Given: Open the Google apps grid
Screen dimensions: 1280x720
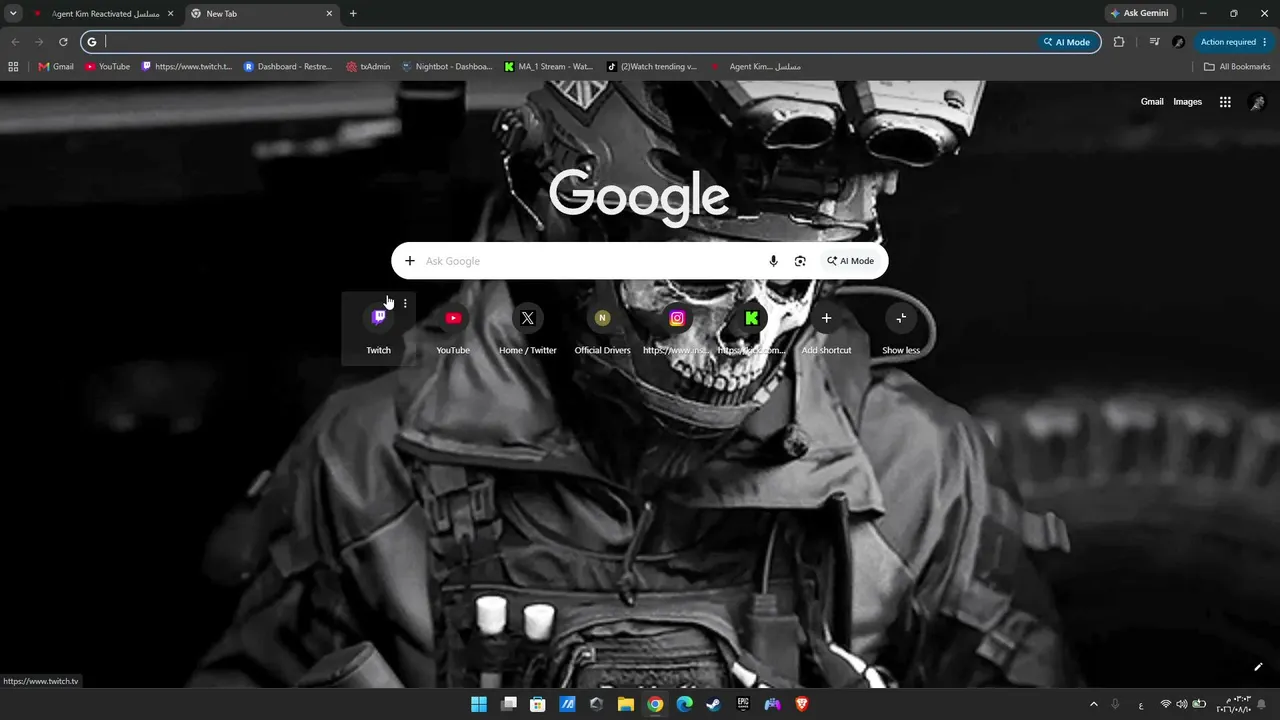Looking at the screenshot, I should [x=1225, y=102].
